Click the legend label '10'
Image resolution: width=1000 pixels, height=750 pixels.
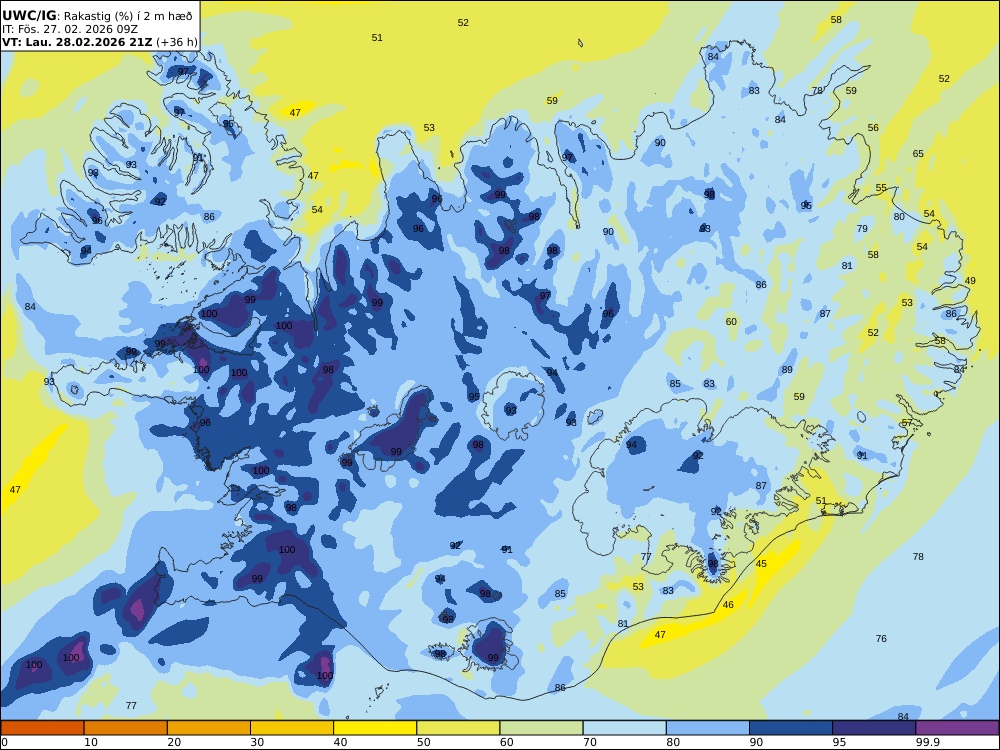[91, 742]
